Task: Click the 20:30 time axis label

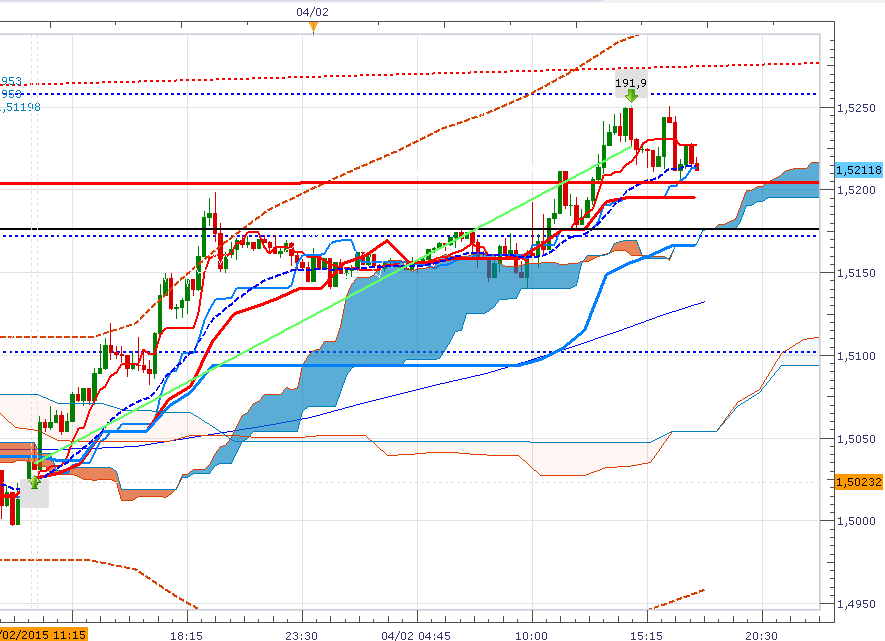Action: click(761, 636)
